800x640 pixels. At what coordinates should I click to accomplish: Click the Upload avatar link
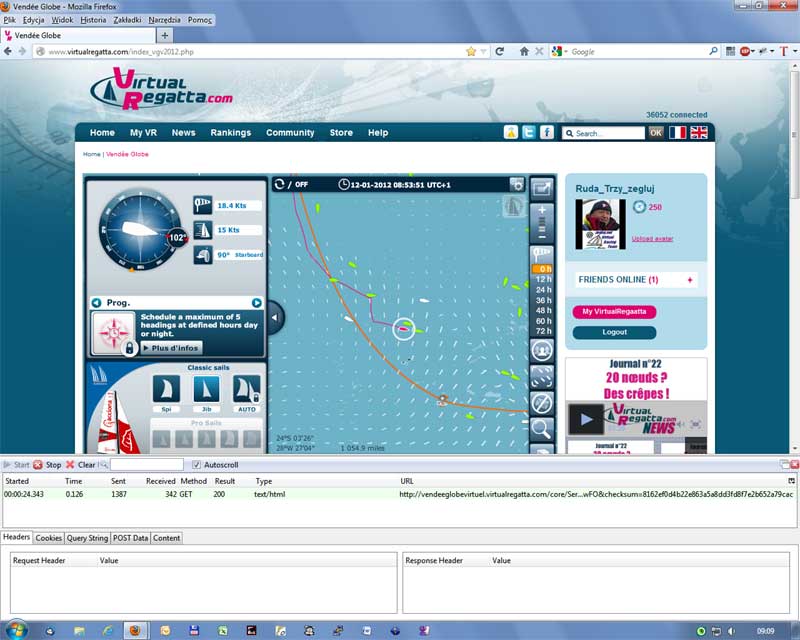click(652, 238)
